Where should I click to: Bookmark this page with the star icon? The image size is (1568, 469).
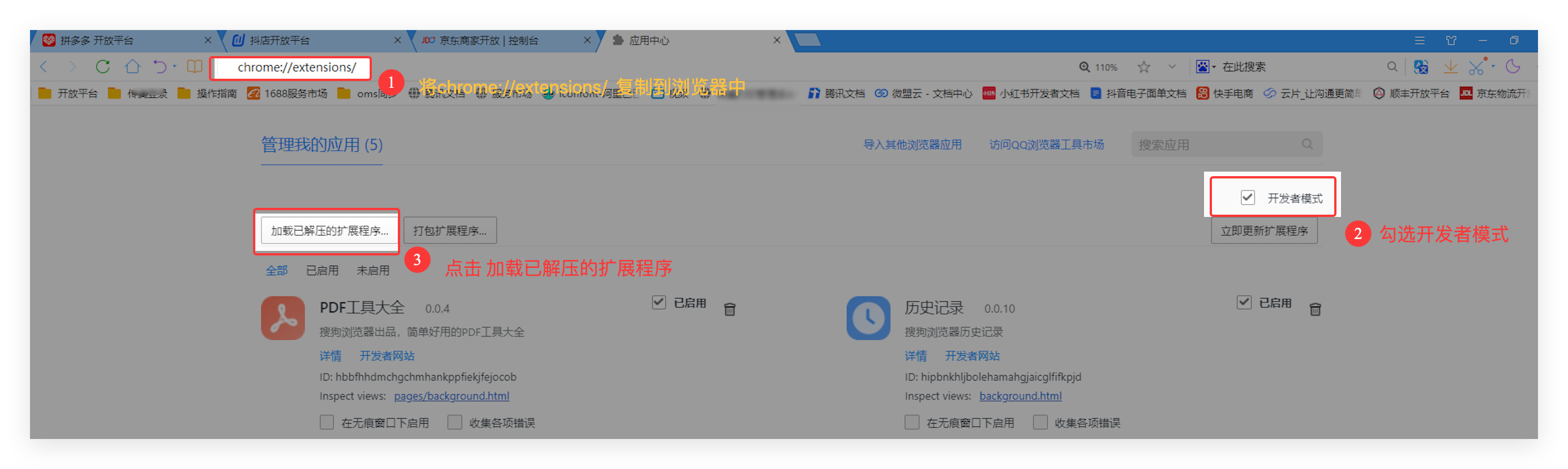(x=1144, y=67)
